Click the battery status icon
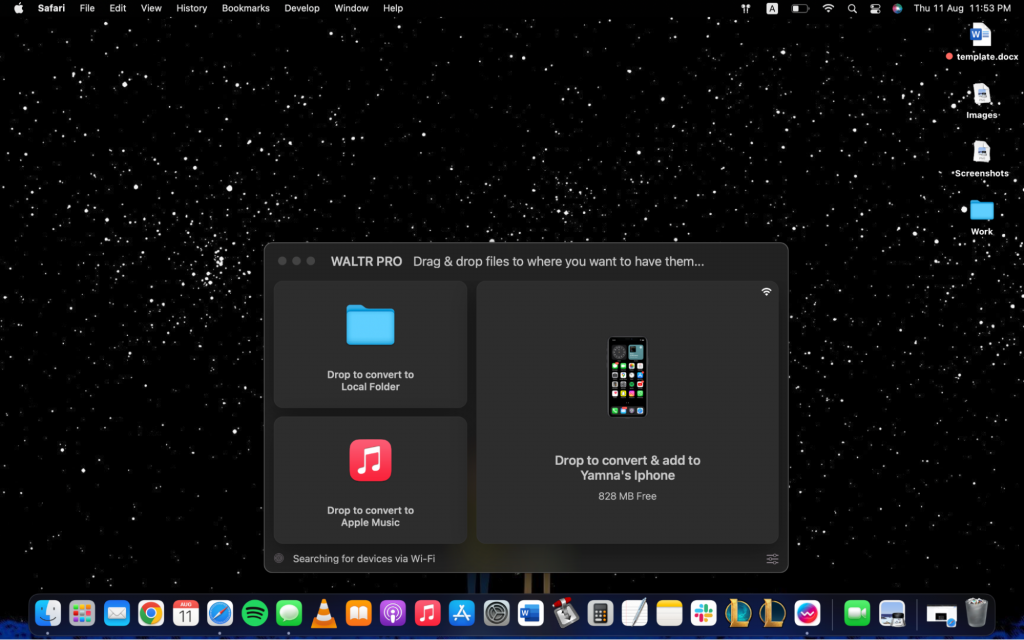Image resolution: width=1024 pixels, height=640 pixels. (800, 8)
